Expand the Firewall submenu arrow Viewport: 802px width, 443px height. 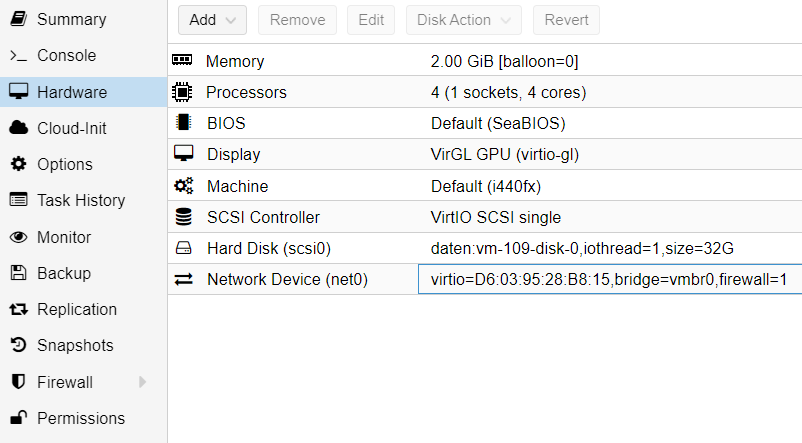tap(142, 382)
